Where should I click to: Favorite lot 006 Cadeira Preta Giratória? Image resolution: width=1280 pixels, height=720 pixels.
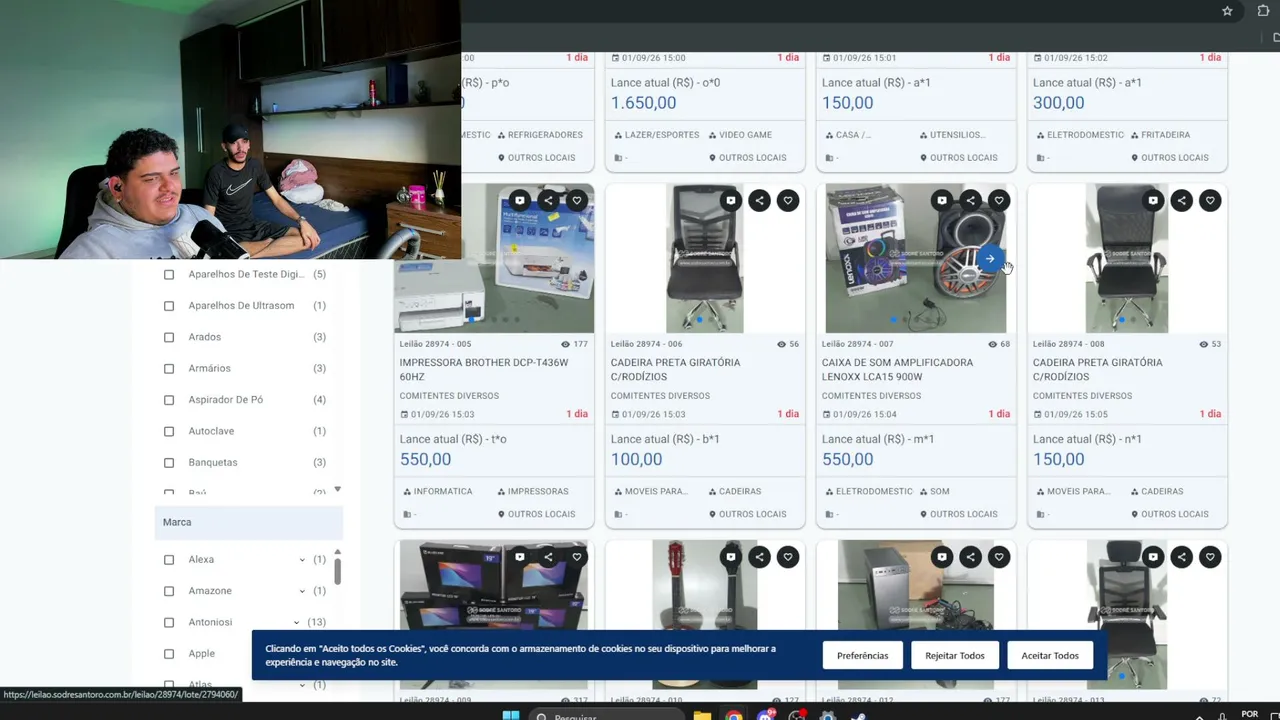click(x=788, y=201)
